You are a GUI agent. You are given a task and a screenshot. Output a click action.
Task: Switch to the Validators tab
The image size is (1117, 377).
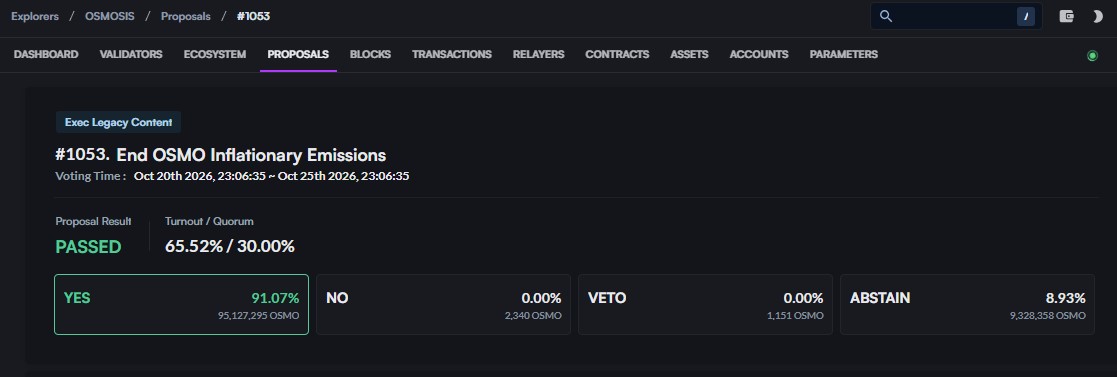131,54
